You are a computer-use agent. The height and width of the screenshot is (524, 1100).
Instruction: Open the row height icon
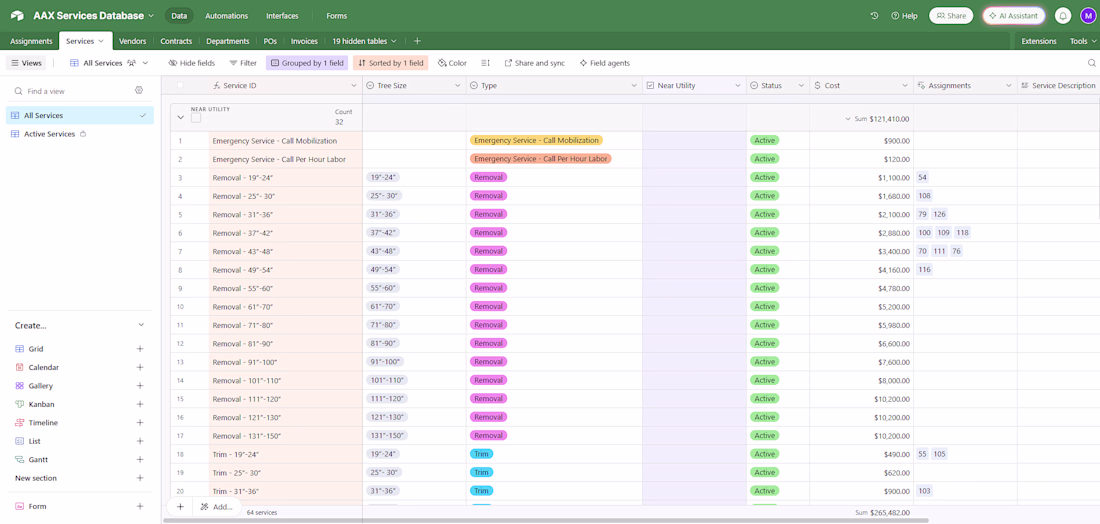tap(485, 63)
